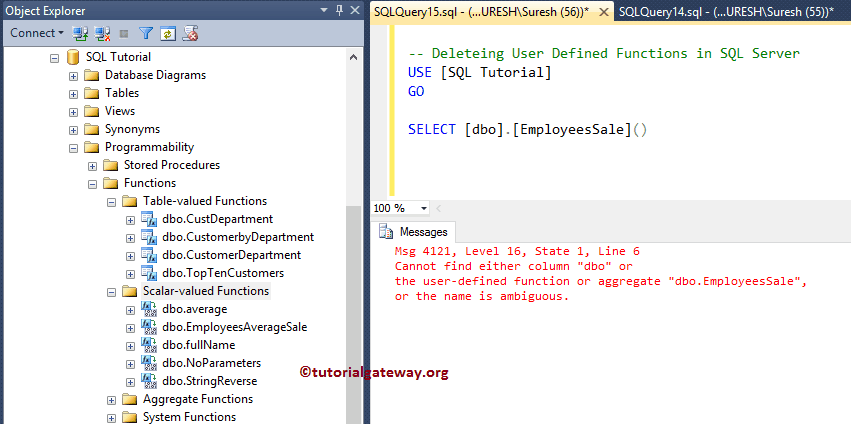Click the dbo.fullName function icon

click(x=149, y=345)
